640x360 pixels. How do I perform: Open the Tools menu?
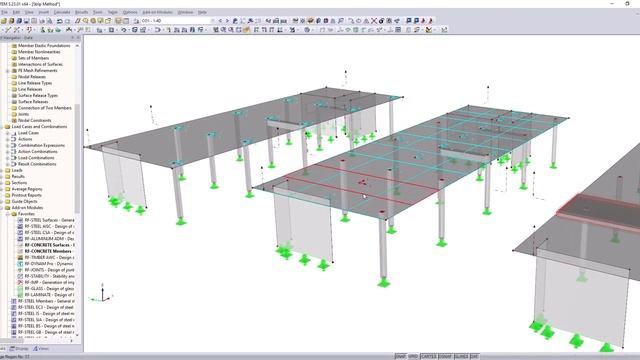(98, 12)
